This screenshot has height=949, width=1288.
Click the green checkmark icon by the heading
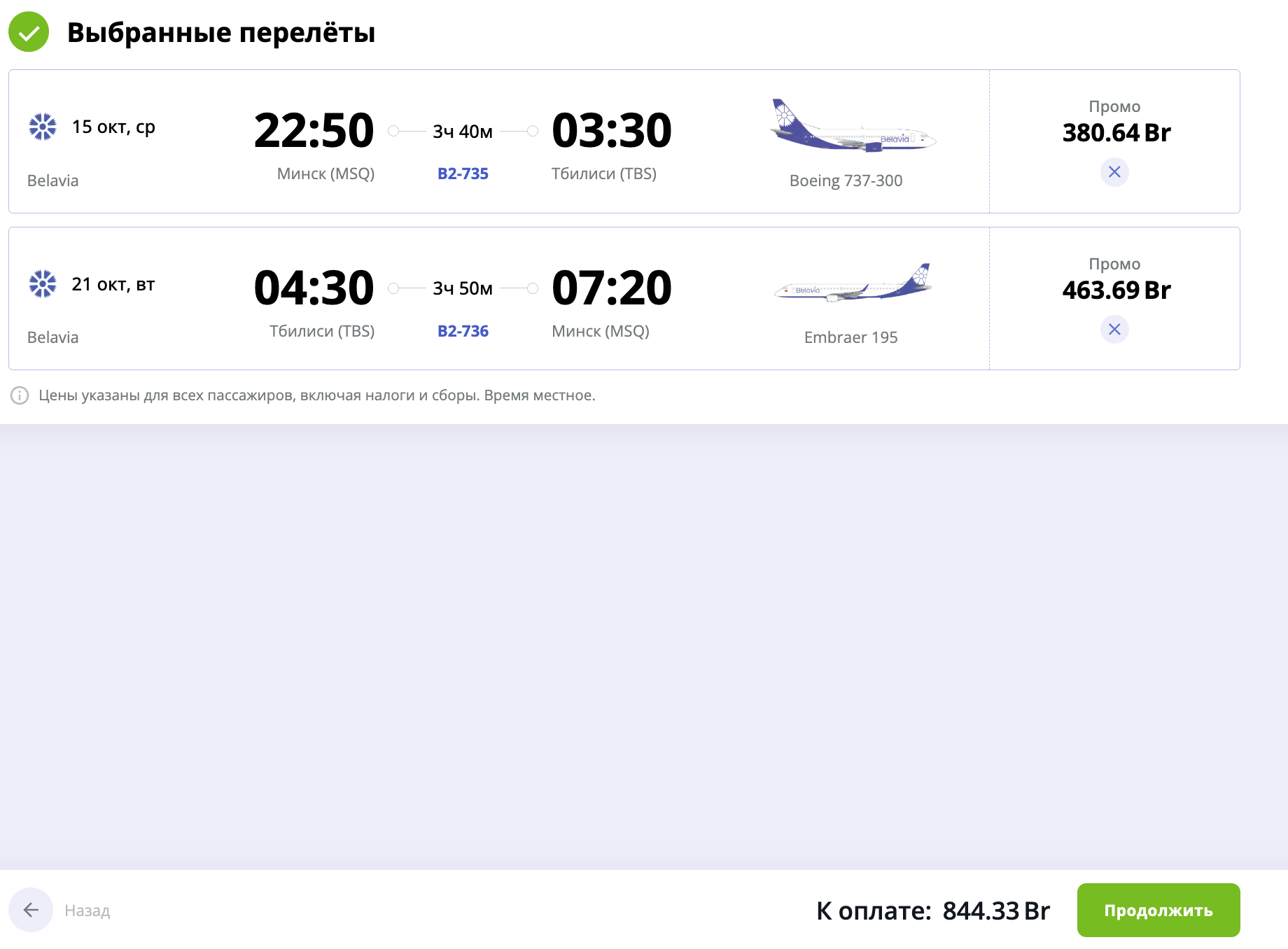pos(29,32)
